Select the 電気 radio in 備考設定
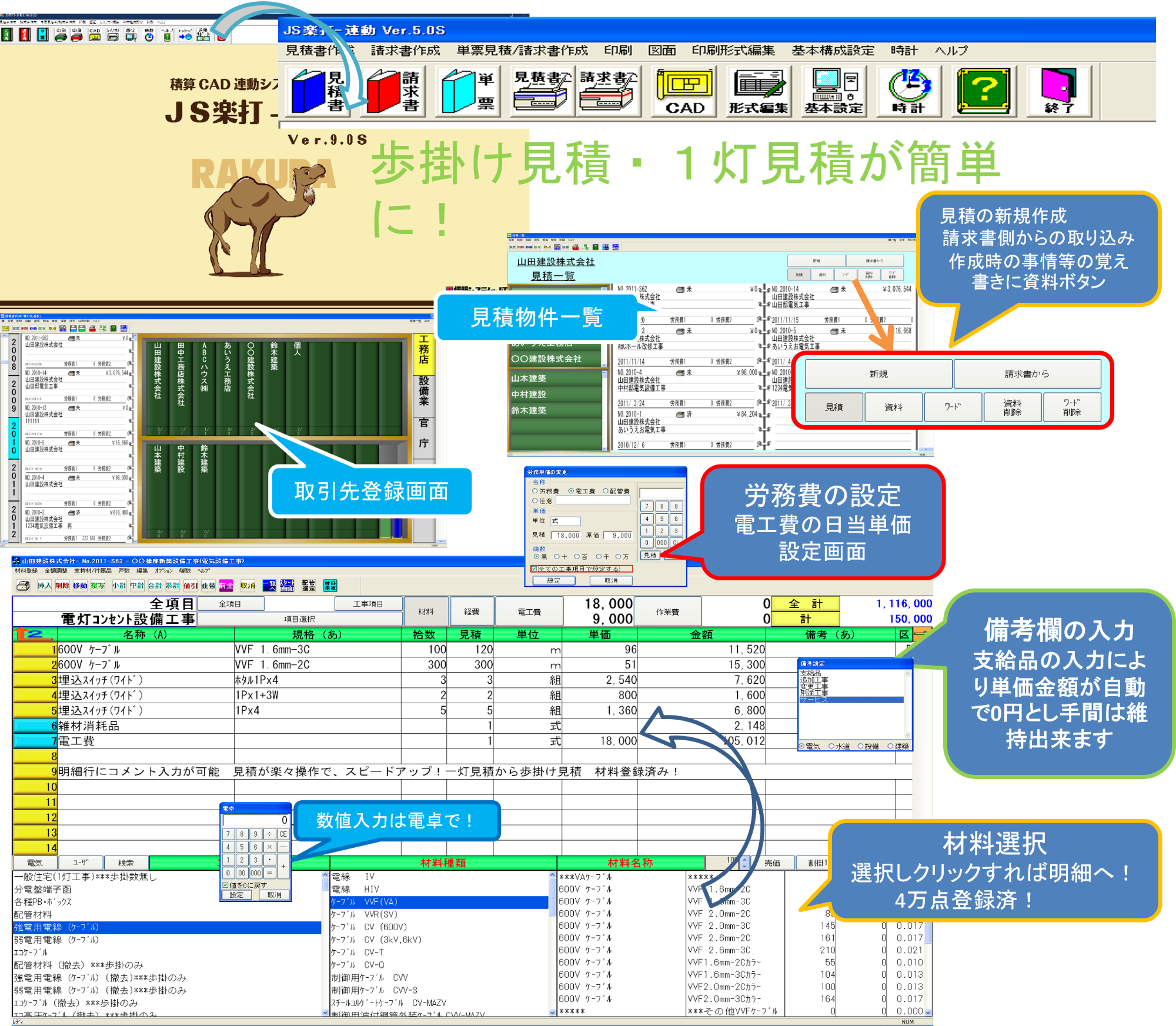The image size is (1176, 1026). (x=801, y=746)
